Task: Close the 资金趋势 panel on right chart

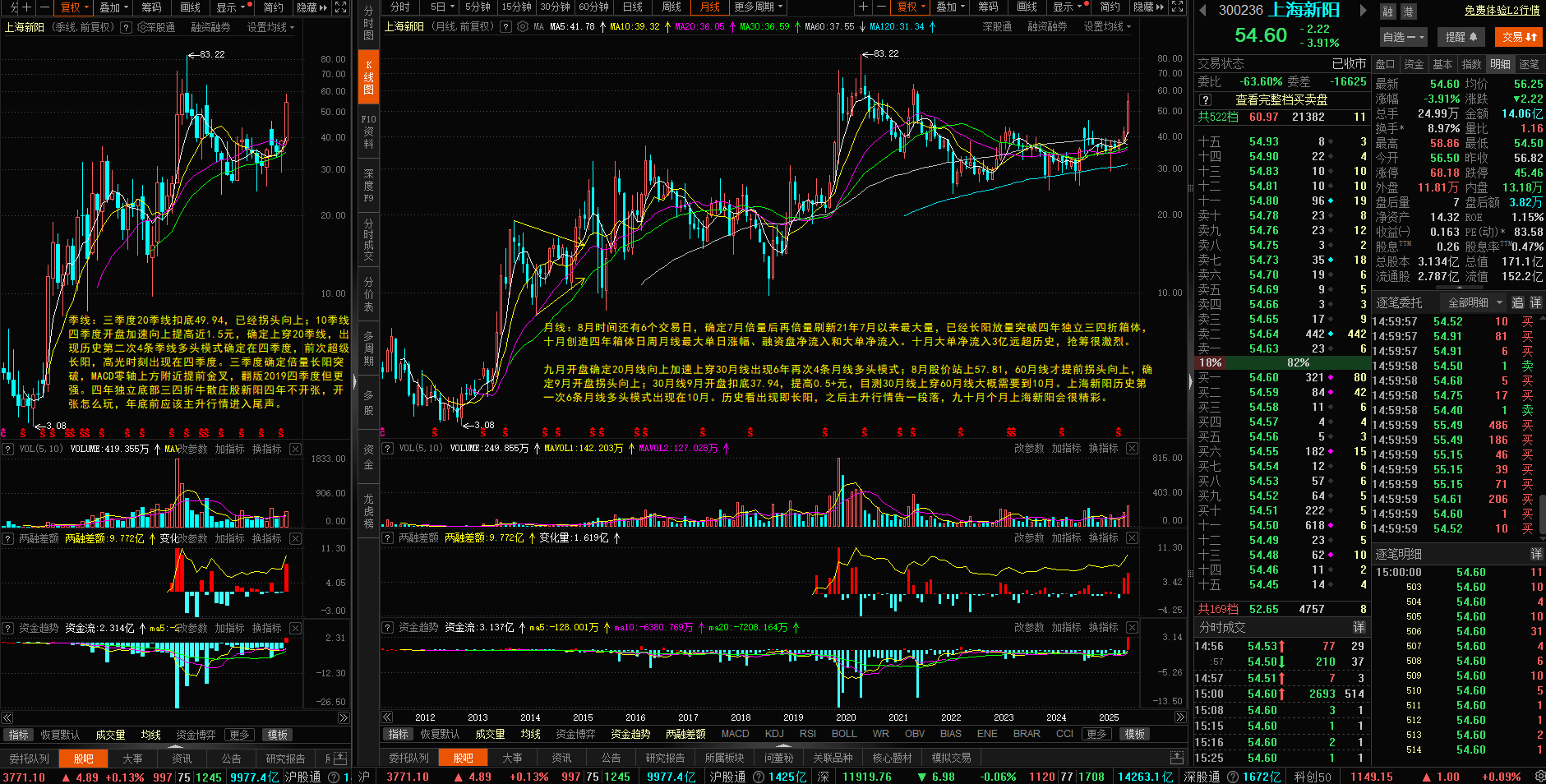Action: (1132, 627)
